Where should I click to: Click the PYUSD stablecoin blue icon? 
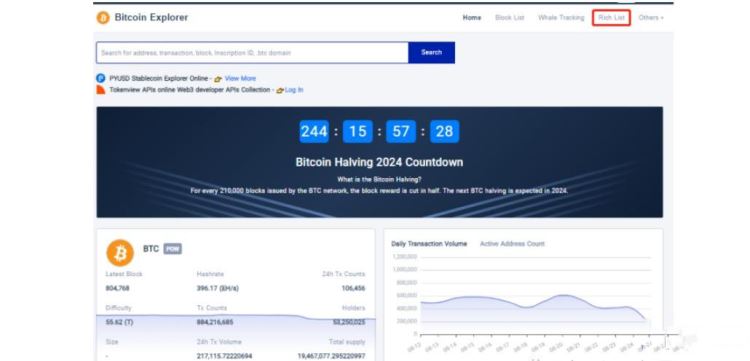(x=100, y=78)
